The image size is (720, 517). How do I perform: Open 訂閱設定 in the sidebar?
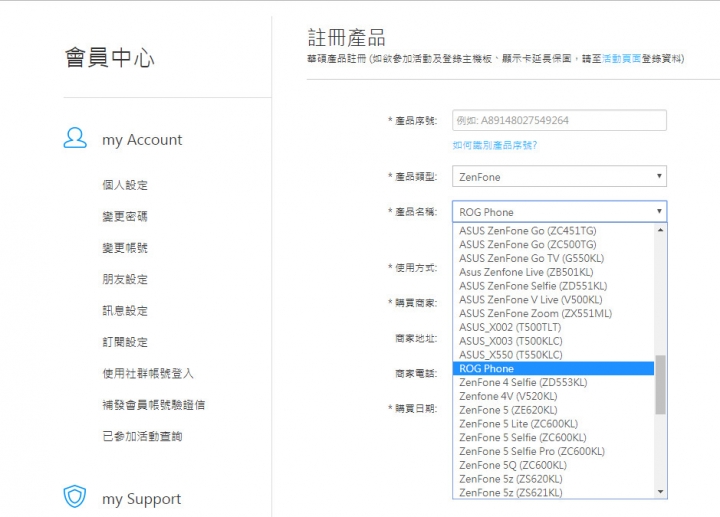tap(125, 342)
